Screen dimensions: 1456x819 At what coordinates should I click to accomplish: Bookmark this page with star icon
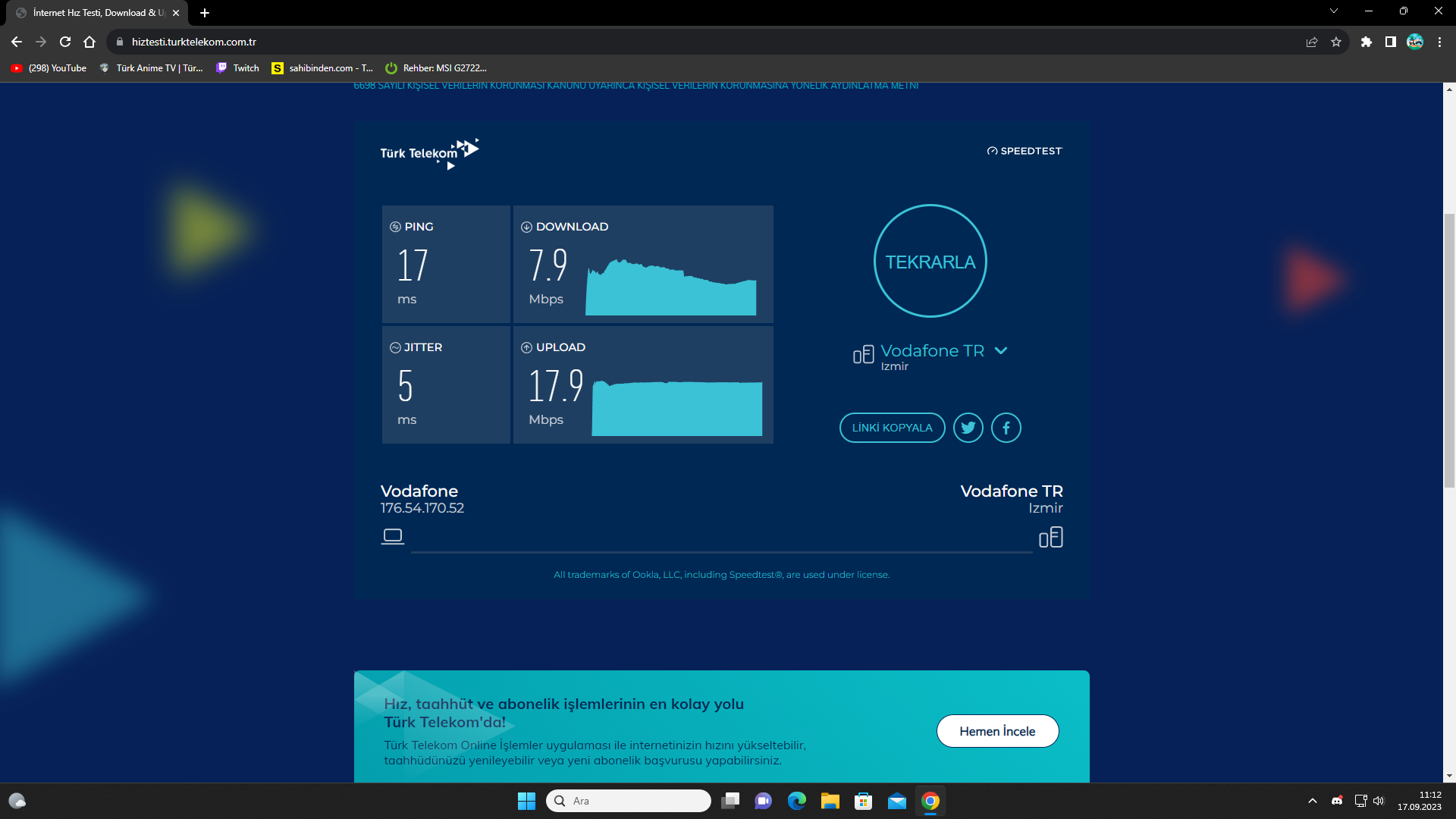pyautogui.click(x=1336, y=42)
